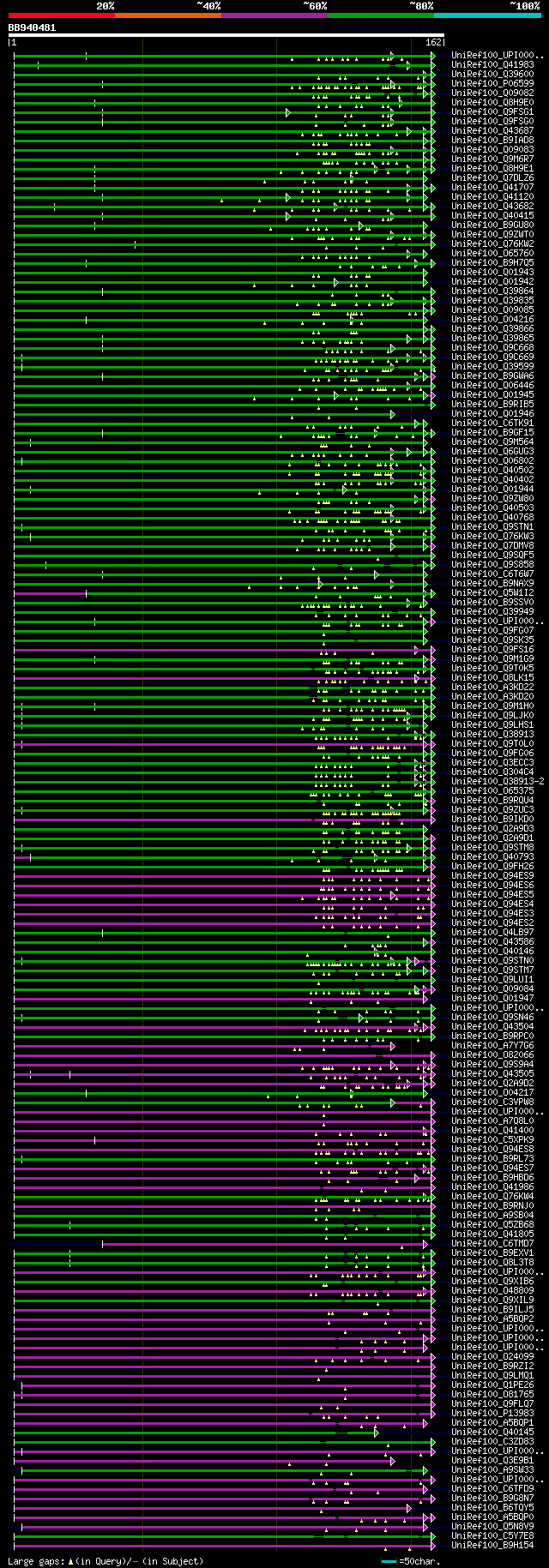Click the orange 40% identity legend segment
The height and width of the screenshot is (1568, 549).
167,15
